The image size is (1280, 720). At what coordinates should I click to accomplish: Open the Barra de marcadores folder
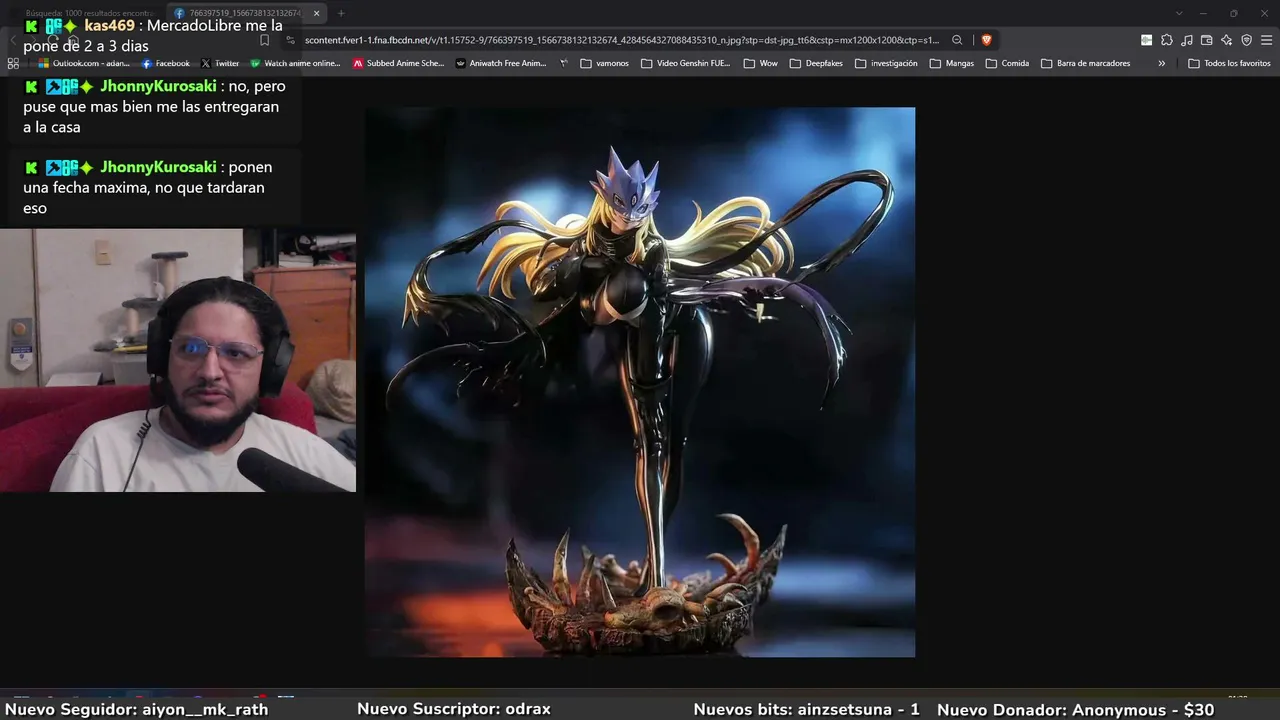[1085, 63]
